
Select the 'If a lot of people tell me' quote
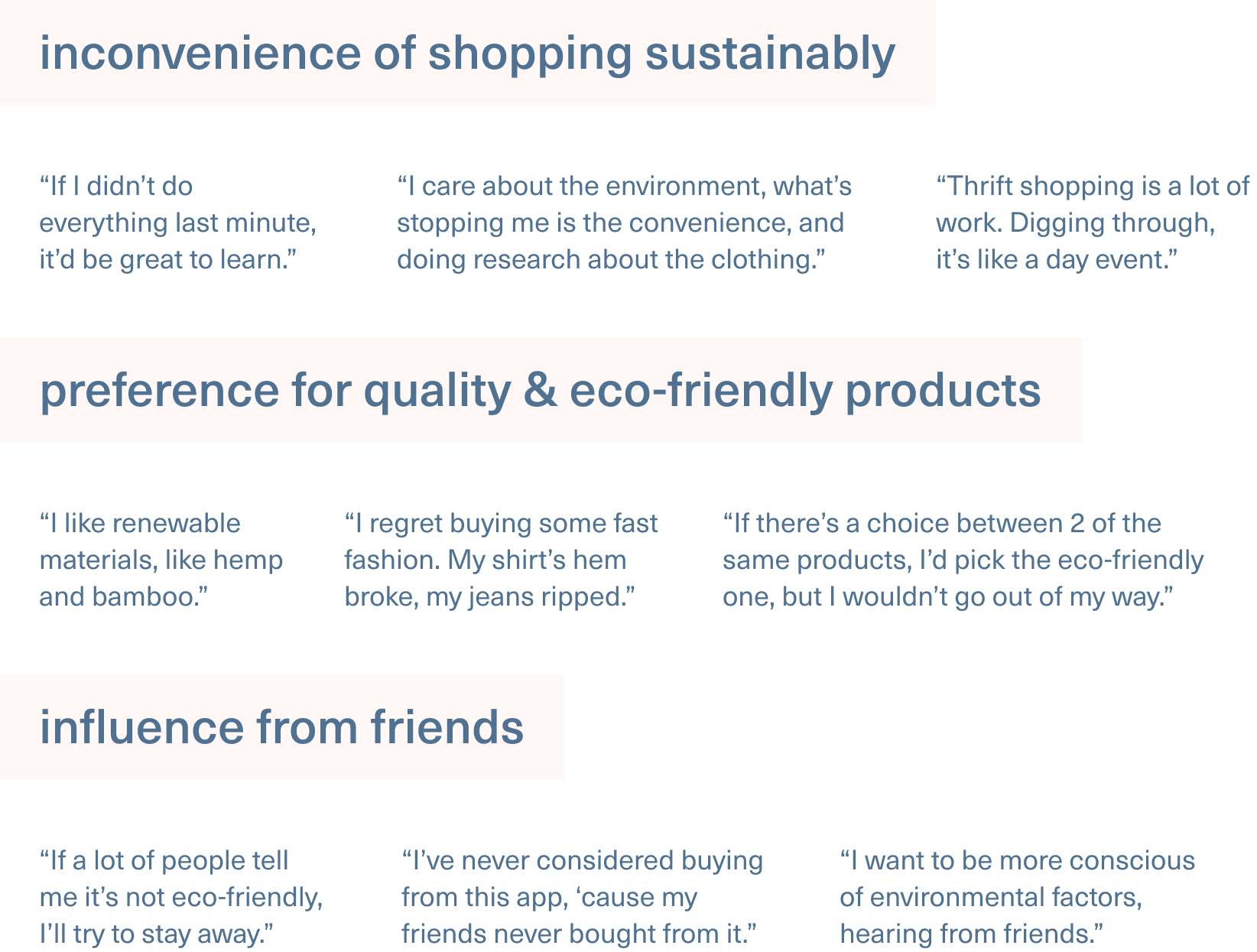click(x=180, y=897)
